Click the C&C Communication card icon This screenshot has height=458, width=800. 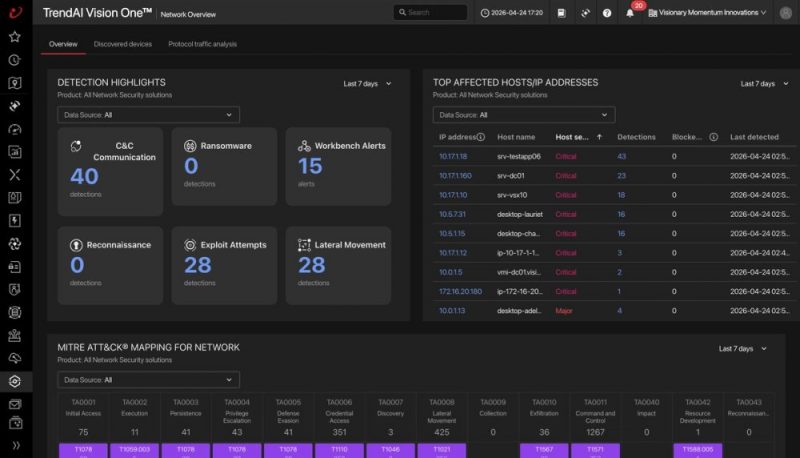76,146
